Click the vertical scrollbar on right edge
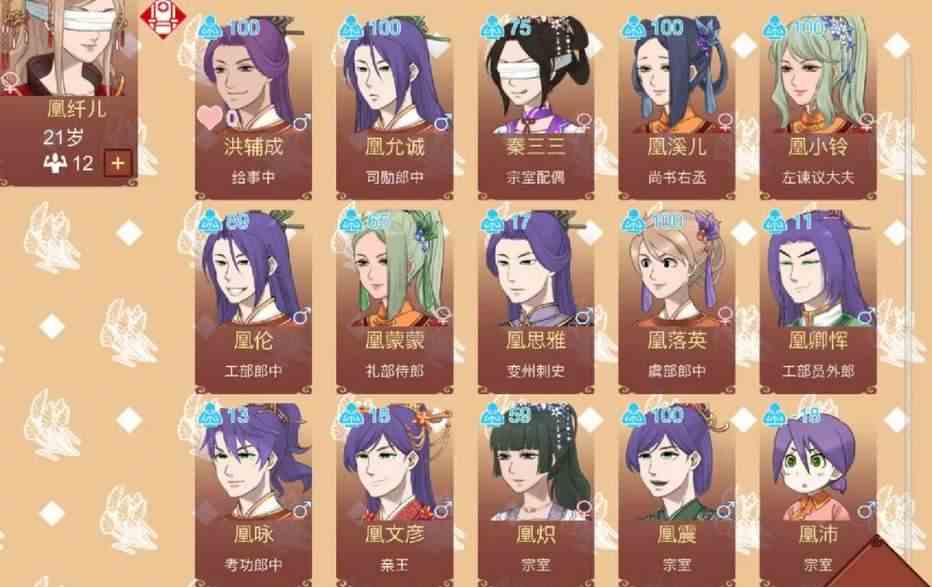Viewport: 932px width, 587px height. point(908,297)
